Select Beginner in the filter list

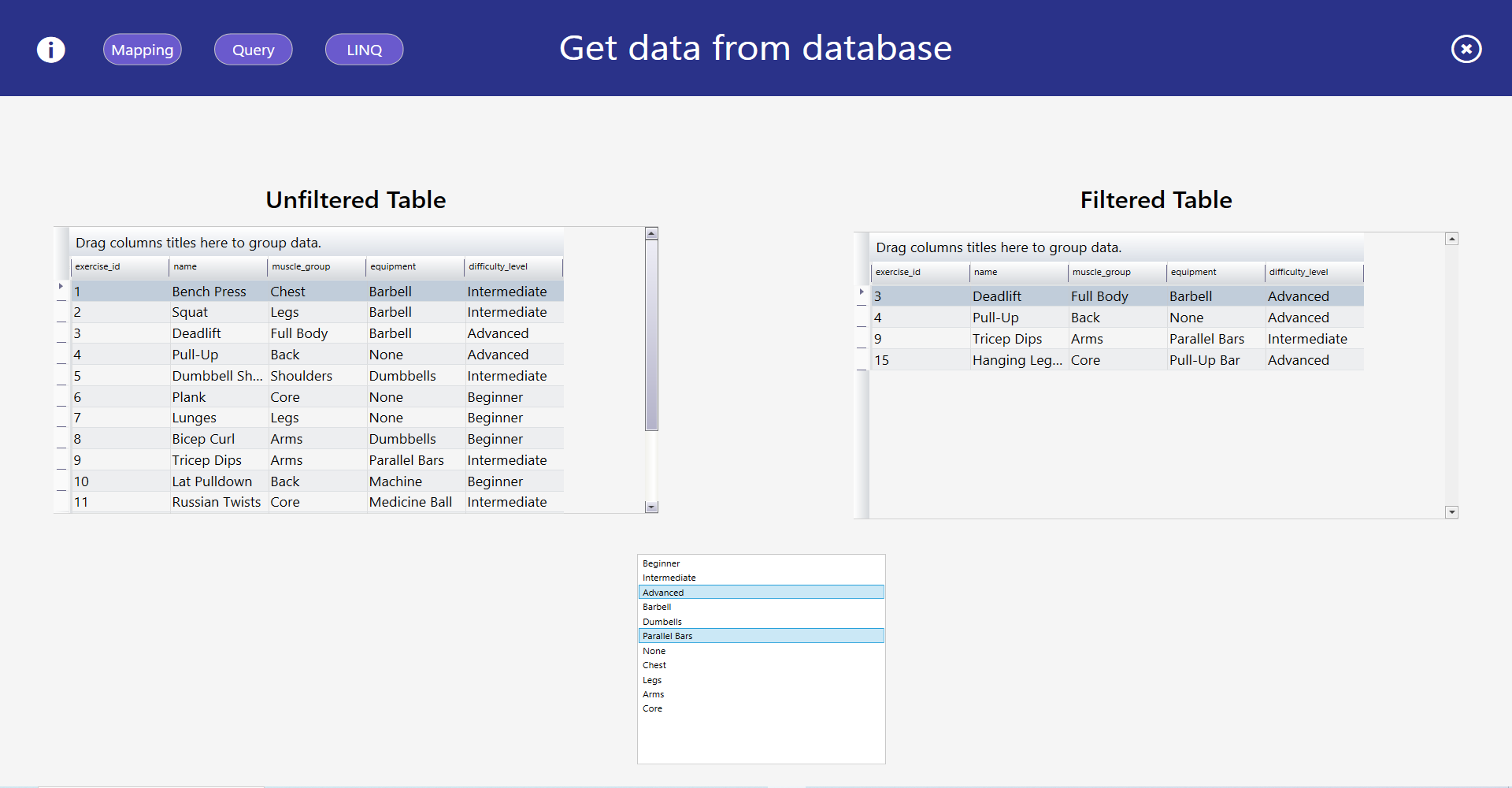(661, 563)
